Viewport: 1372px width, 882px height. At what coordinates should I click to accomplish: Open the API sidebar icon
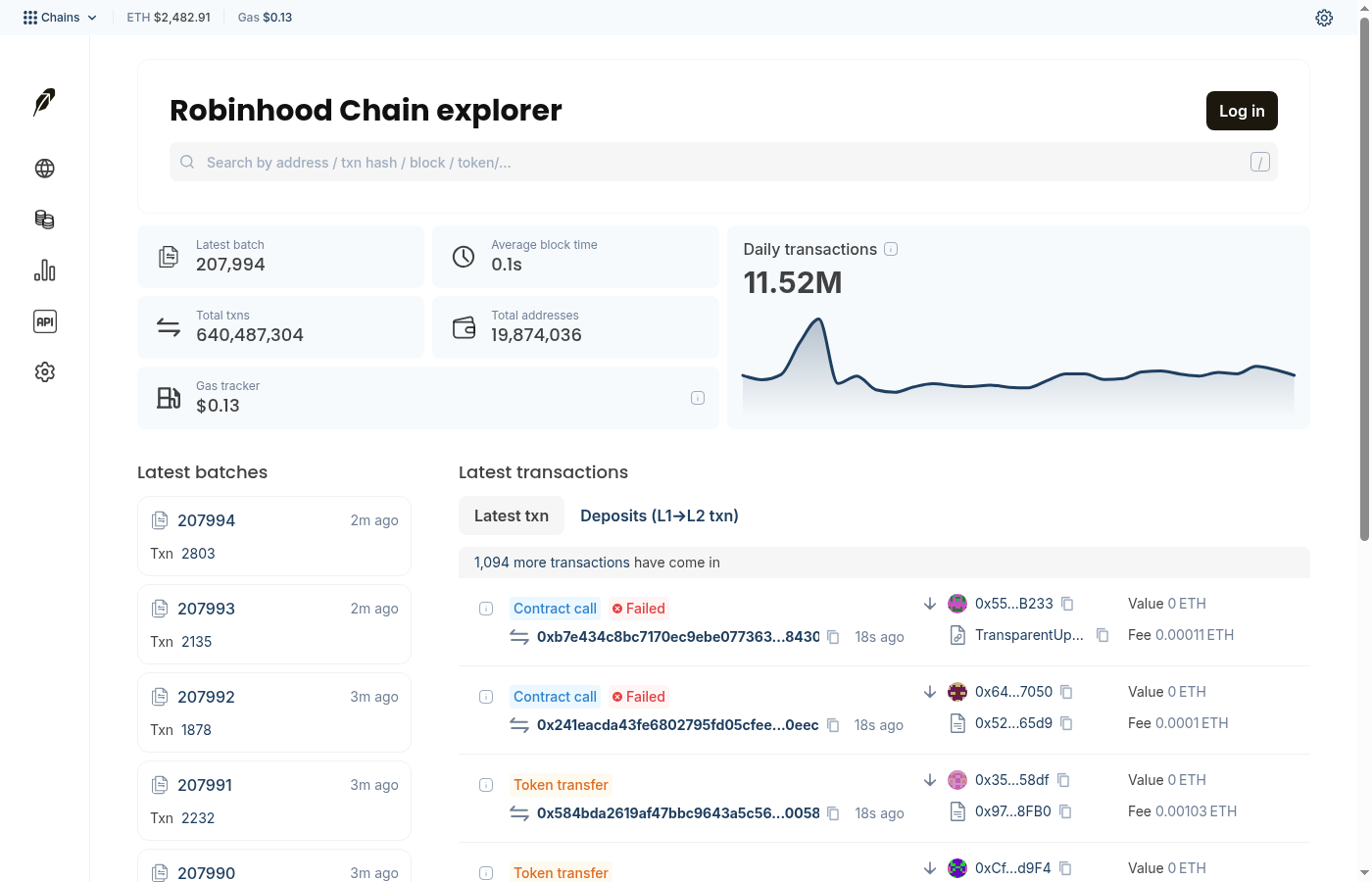click(x=44, y=321)
